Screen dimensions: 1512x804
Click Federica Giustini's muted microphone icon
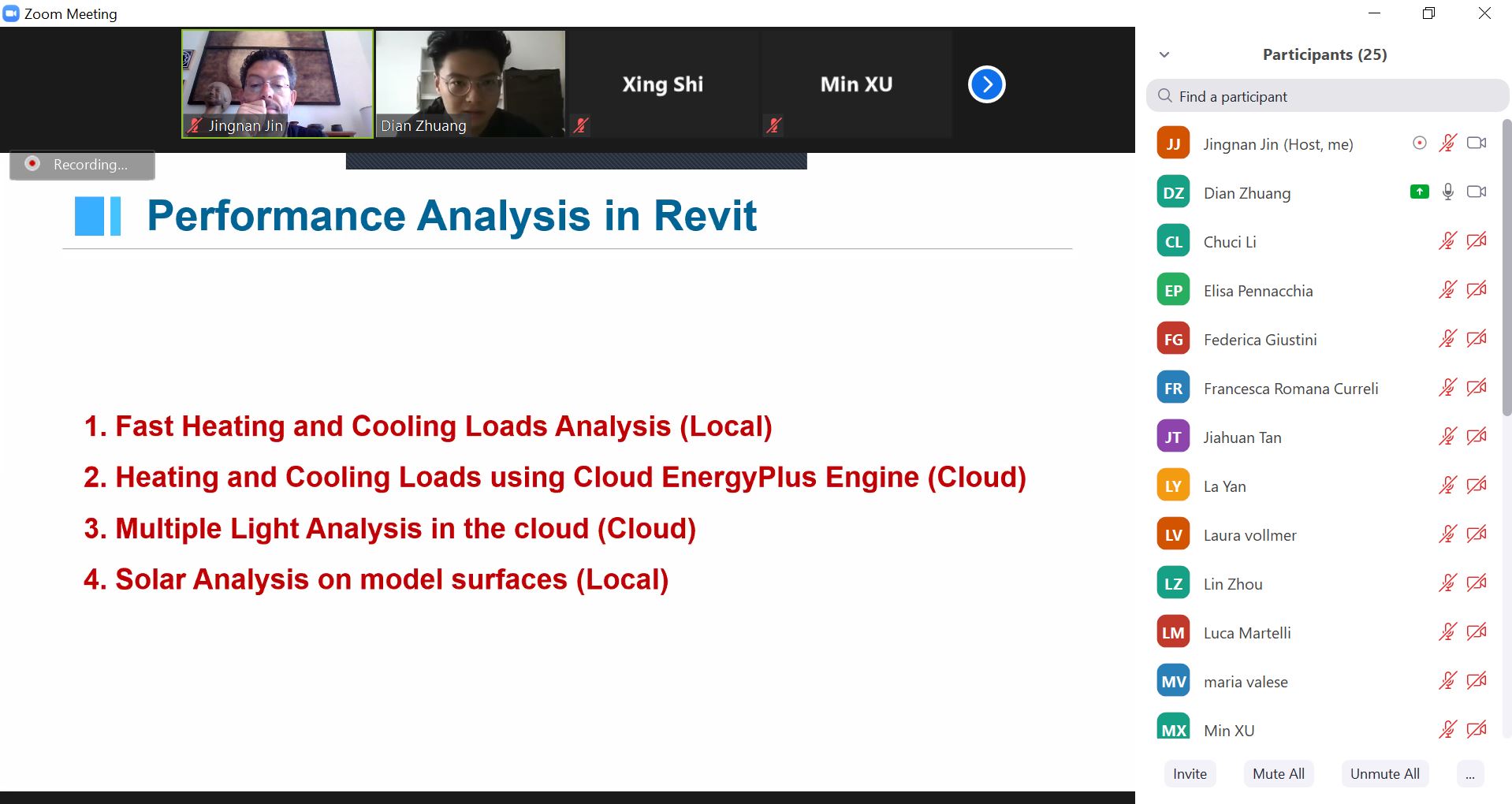click(x=1447, y=339)
